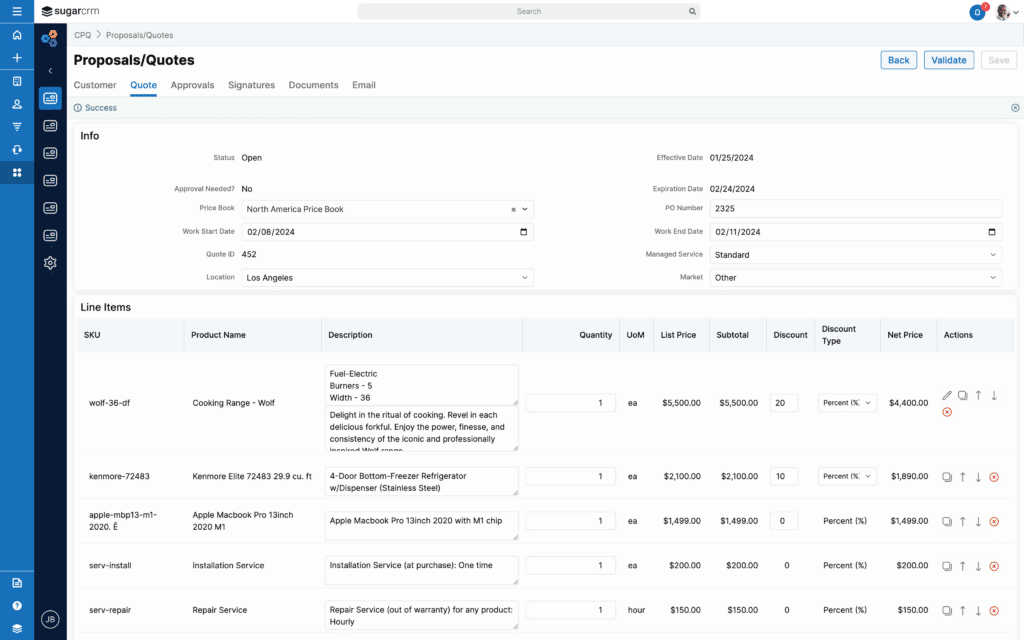Expand the Price Book dropdown
Screen dimensions: 1024x640
(x=524, y=209)
